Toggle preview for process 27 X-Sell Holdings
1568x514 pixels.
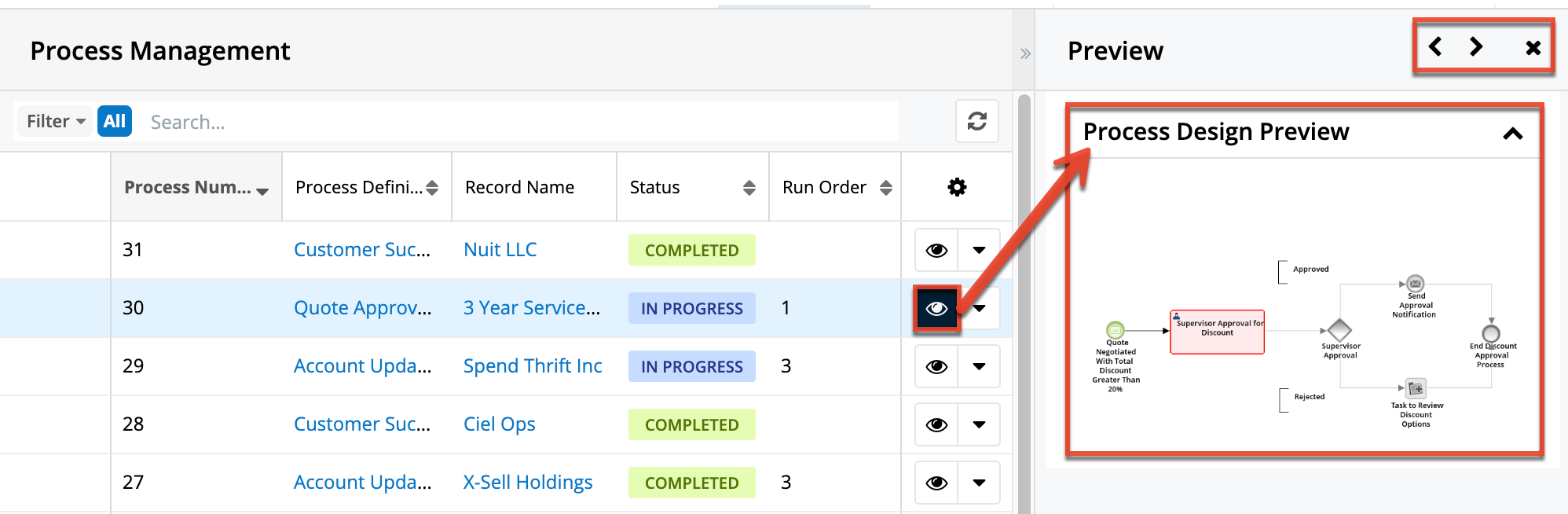click(936, 483)
